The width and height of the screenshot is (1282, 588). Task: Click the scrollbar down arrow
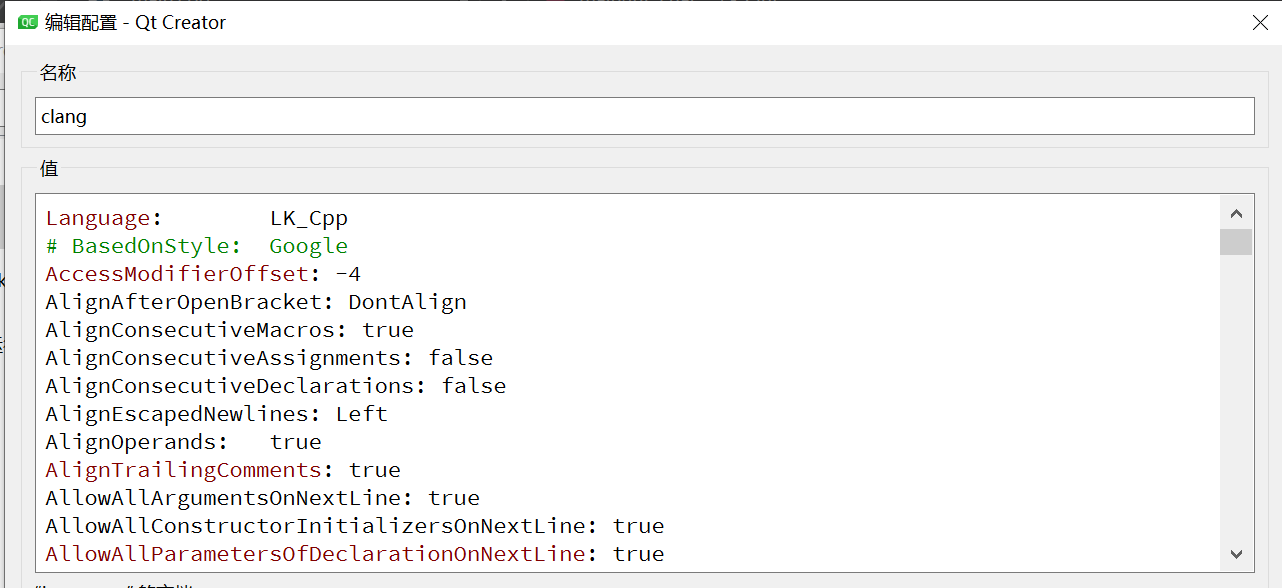(1236, 553)
